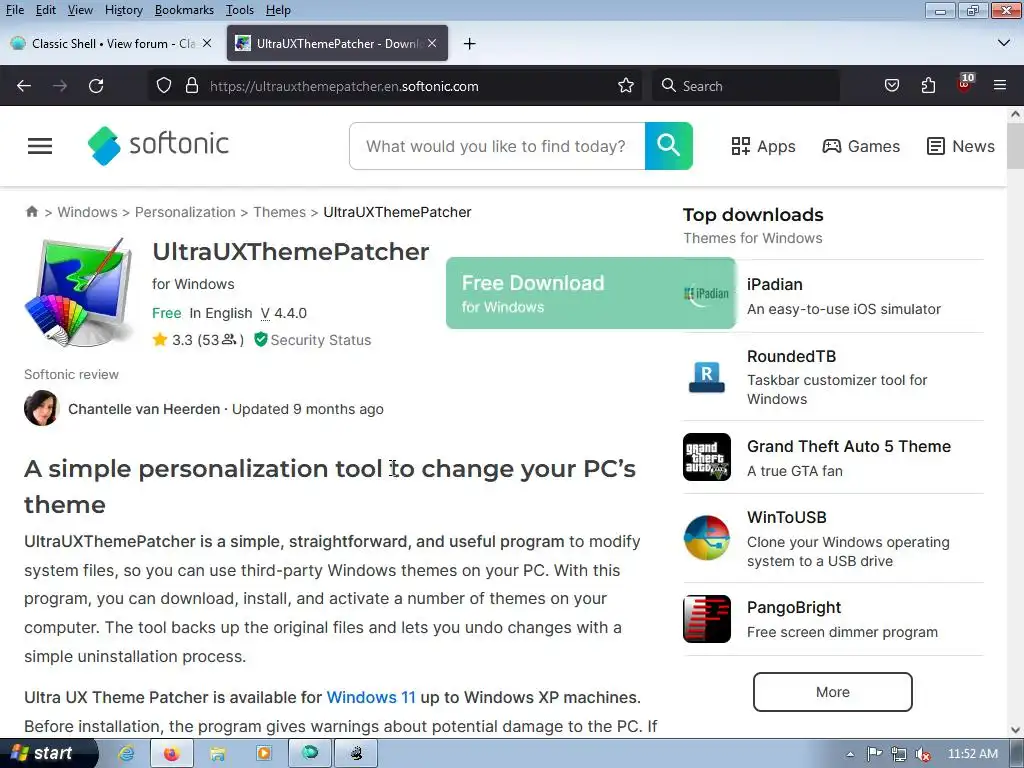The width and height of the screenshot is (1024, 768).
Task: Click the UltraUXThemePatcher app icon
Action: click(80, 293)
